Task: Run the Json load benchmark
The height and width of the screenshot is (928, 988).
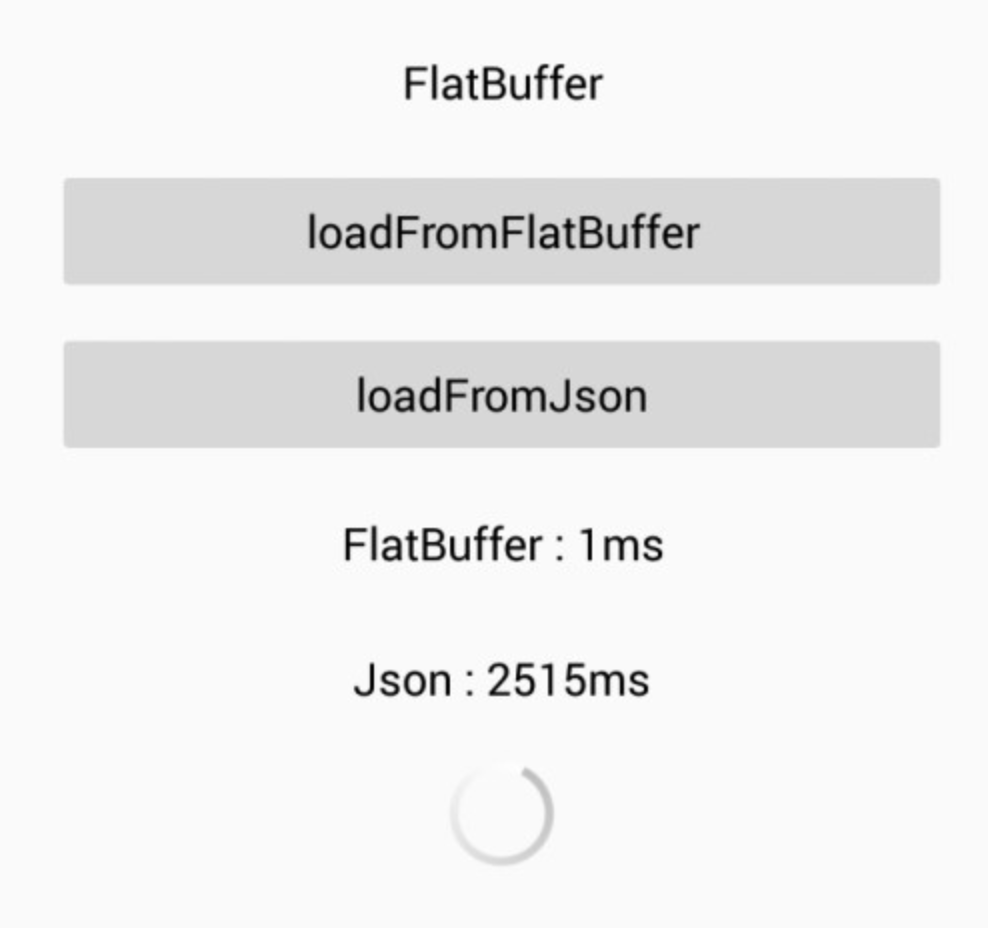Action: pyautogui.click(x=502, y=394)
